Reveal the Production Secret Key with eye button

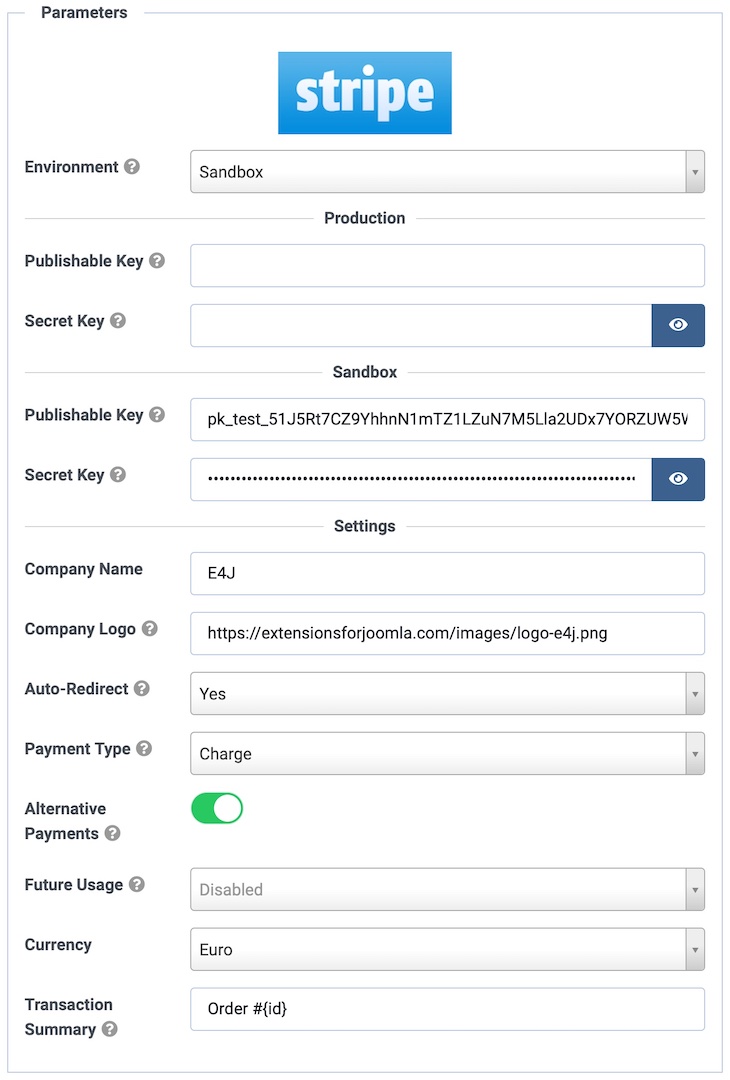pyautogui.click(x=678, y=325)
